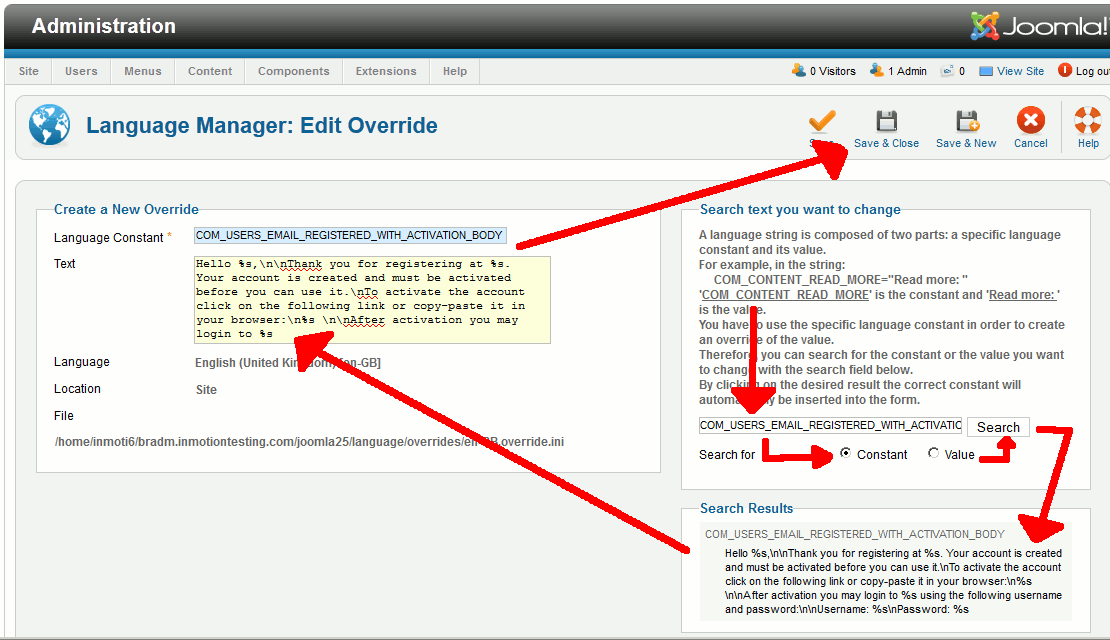Click the 'Create a New Override' heading

[126, 210]
